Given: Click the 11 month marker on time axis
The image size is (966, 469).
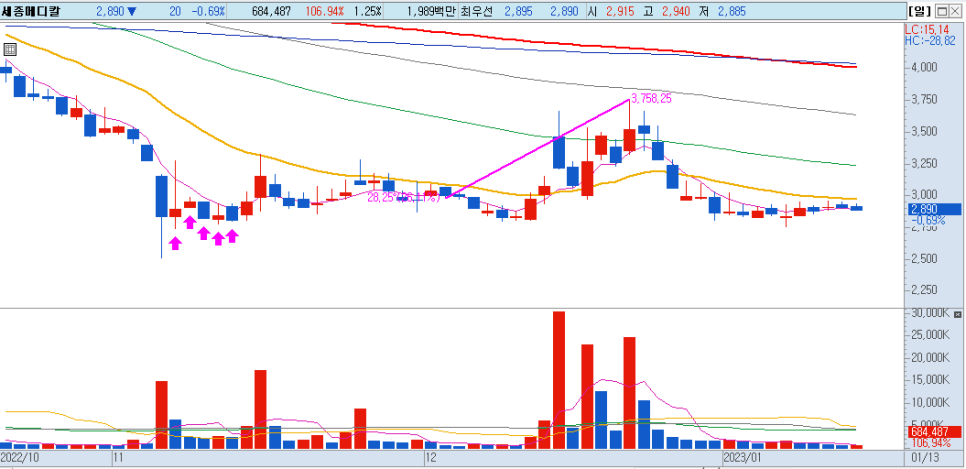Looking at the screenshot, I should tap(118, 459).
